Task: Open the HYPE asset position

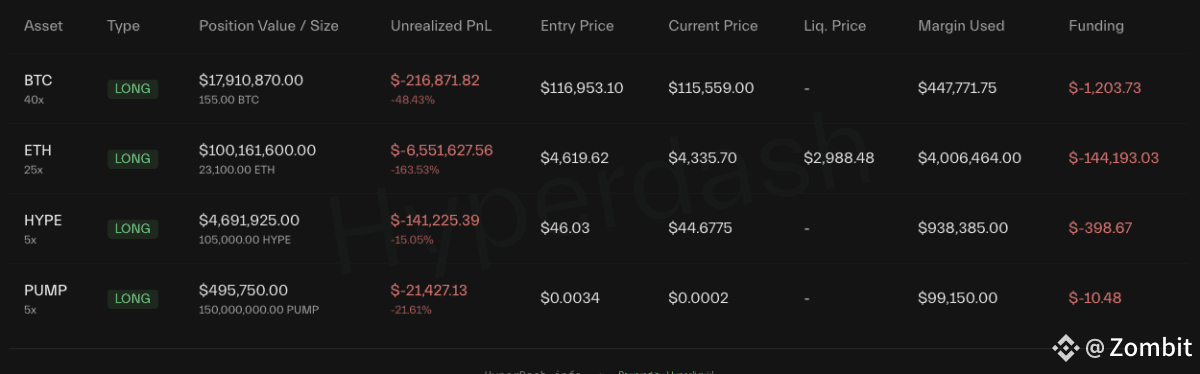Action: [x=600, y=228]
